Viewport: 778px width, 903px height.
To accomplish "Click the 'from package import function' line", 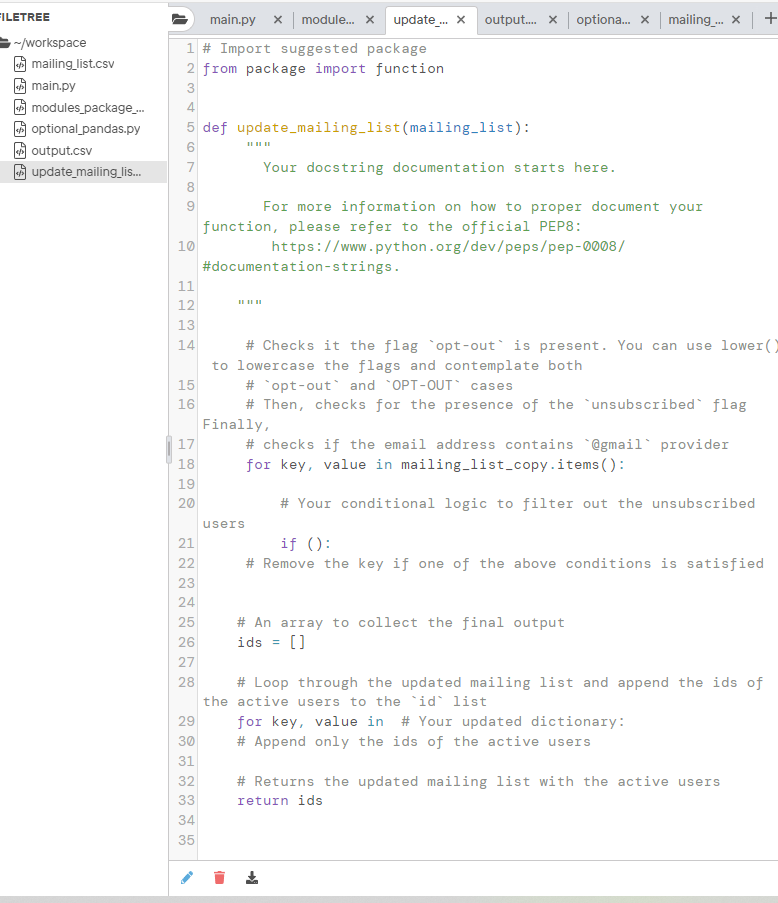I will (x=323, y=69).
